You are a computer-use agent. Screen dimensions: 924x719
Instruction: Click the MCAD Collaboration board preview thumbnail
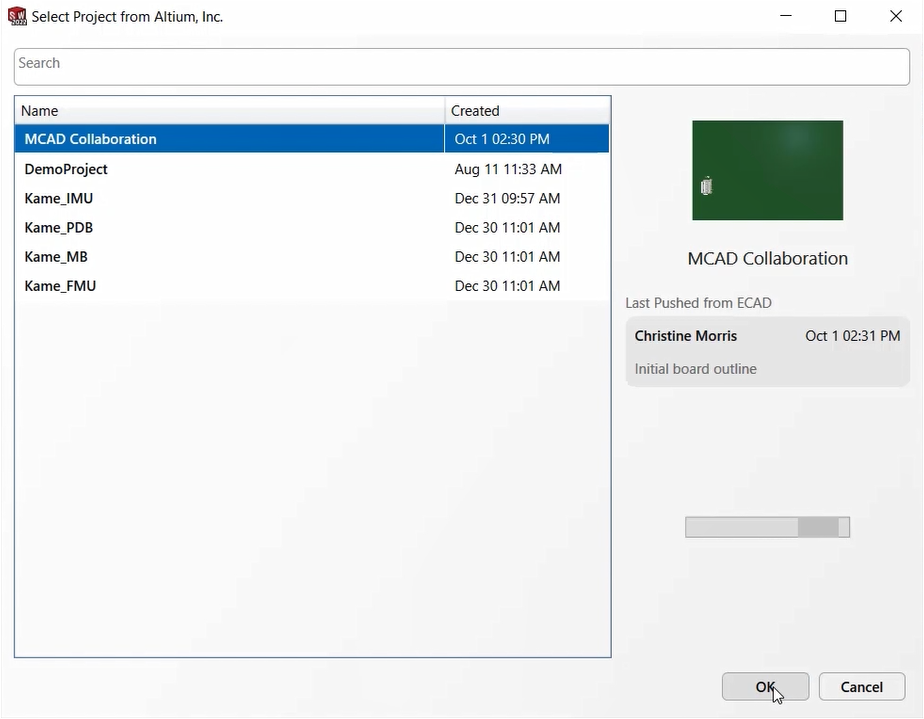(x=767, y=170)
